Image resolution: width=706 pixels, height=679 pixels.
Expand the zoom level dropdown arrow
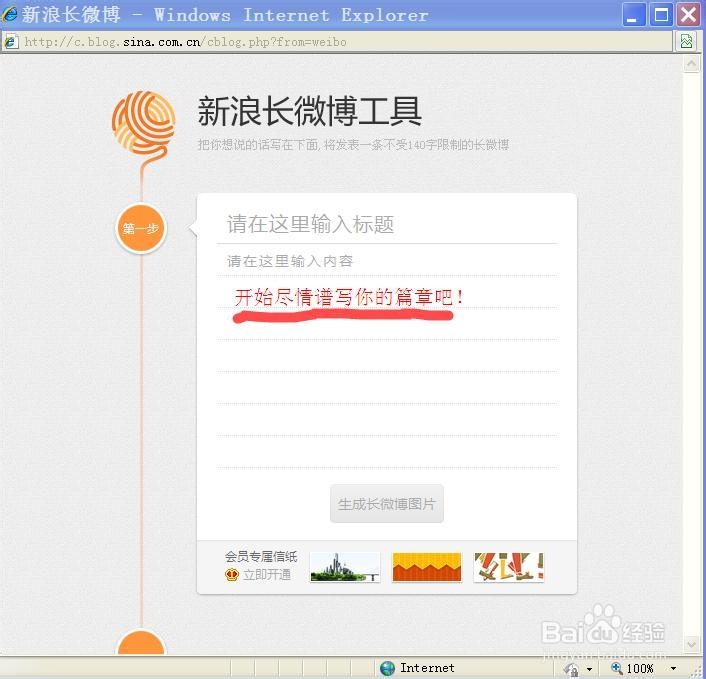point(674,669)
